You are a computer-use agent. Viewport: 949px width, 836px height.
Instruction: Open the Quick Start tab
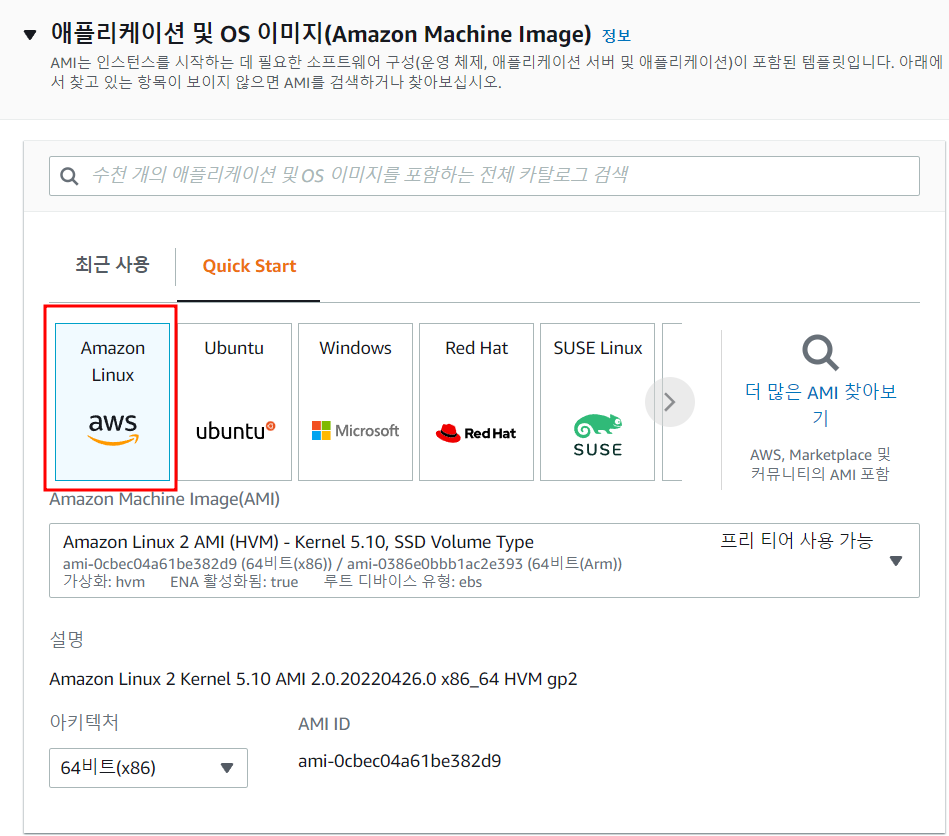coord(249,266)
